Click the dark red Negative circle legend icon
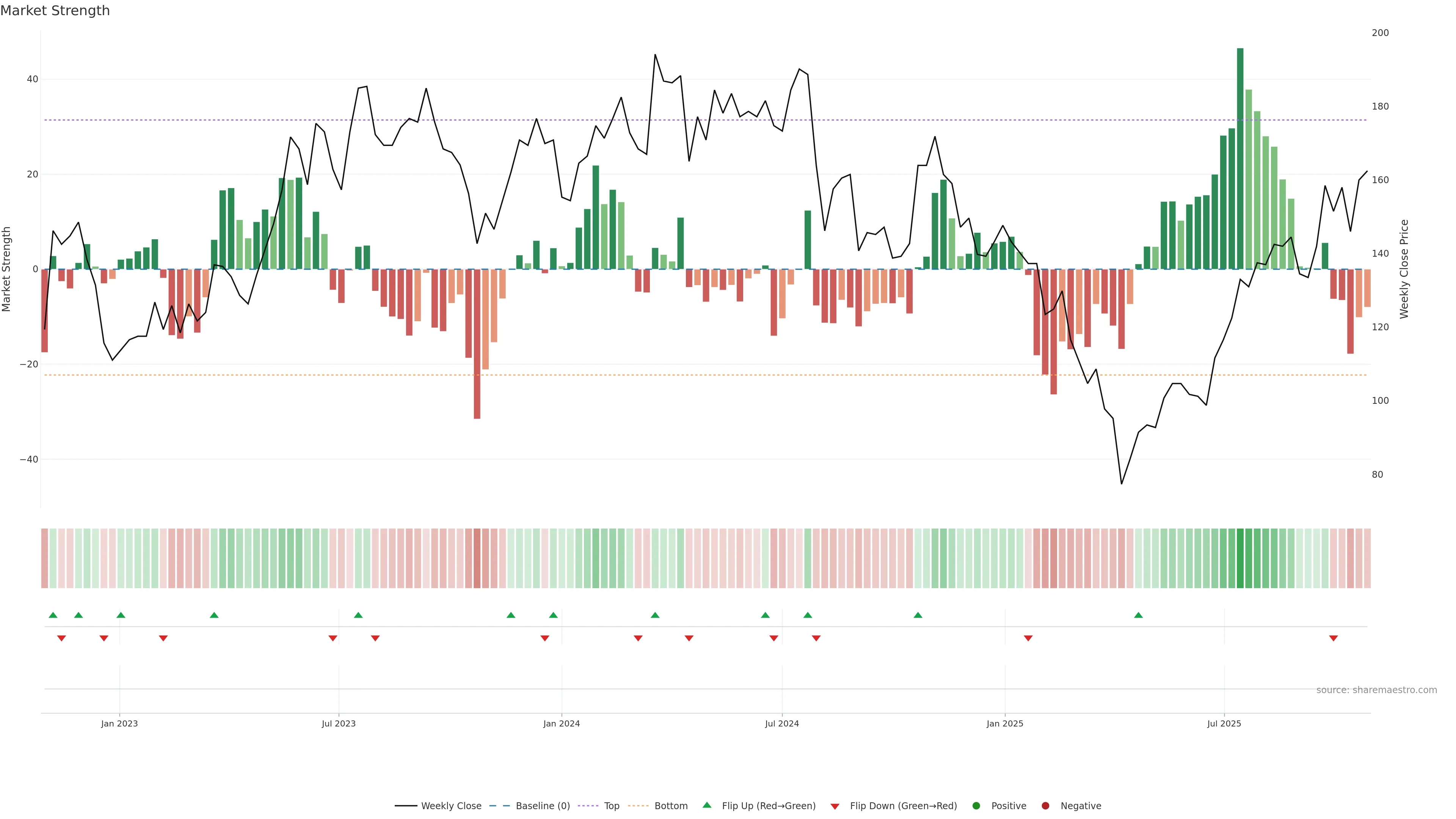1456x819 pixels. pyautogui.click(x=1045, y=806)
